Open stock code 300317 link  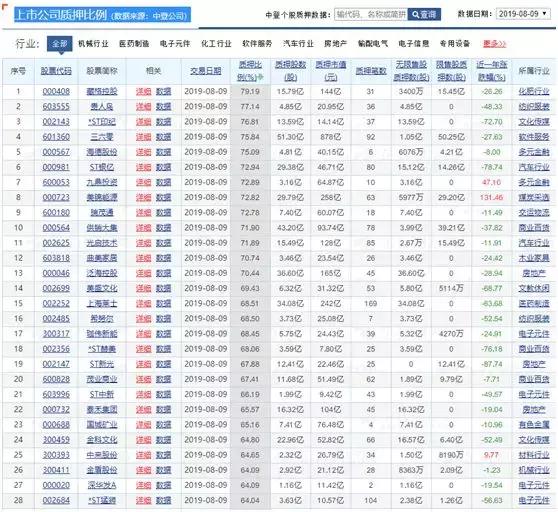tap(56, 334)
